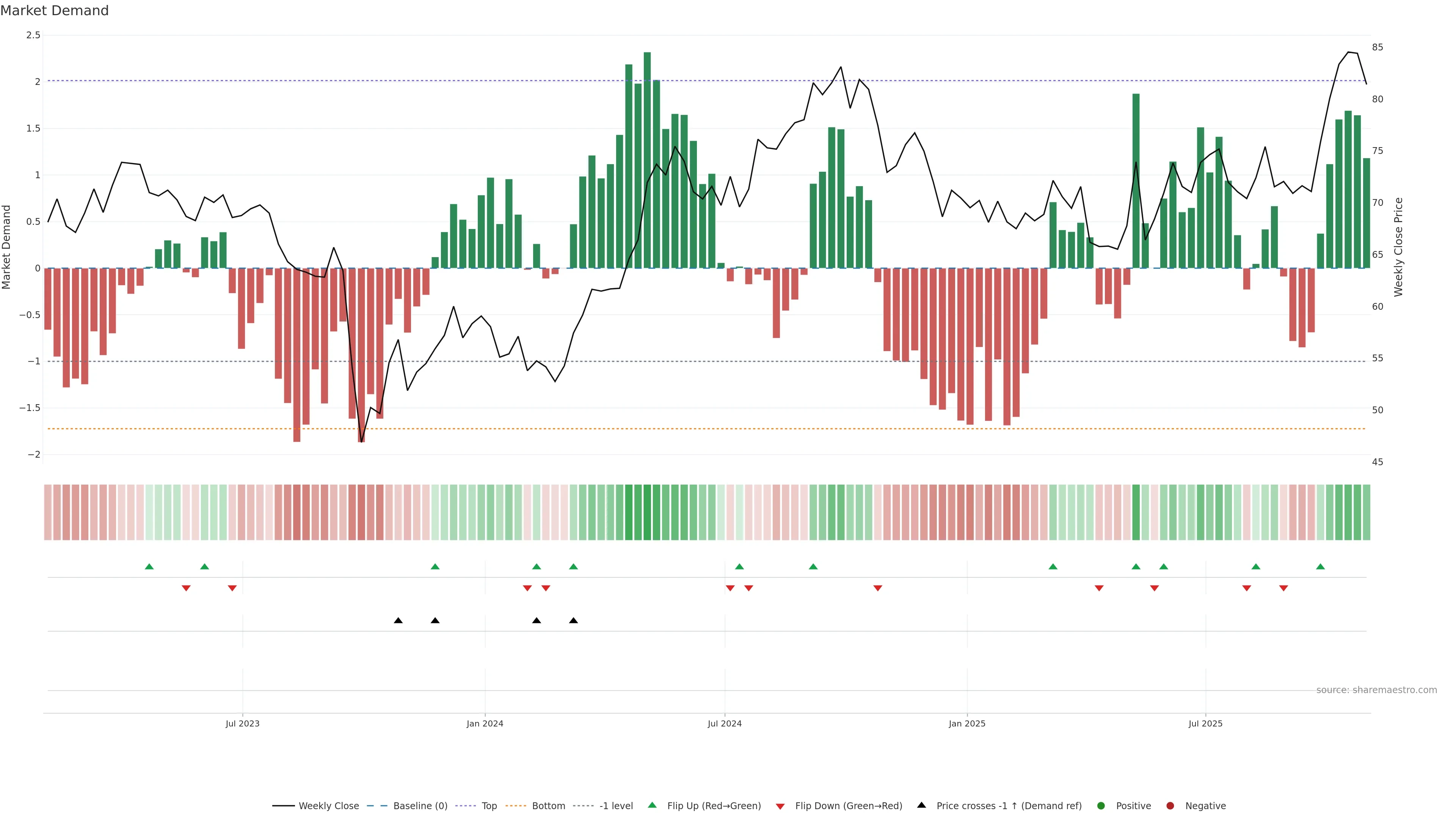Click the Jan 2024 axis label

pos(485,723)
